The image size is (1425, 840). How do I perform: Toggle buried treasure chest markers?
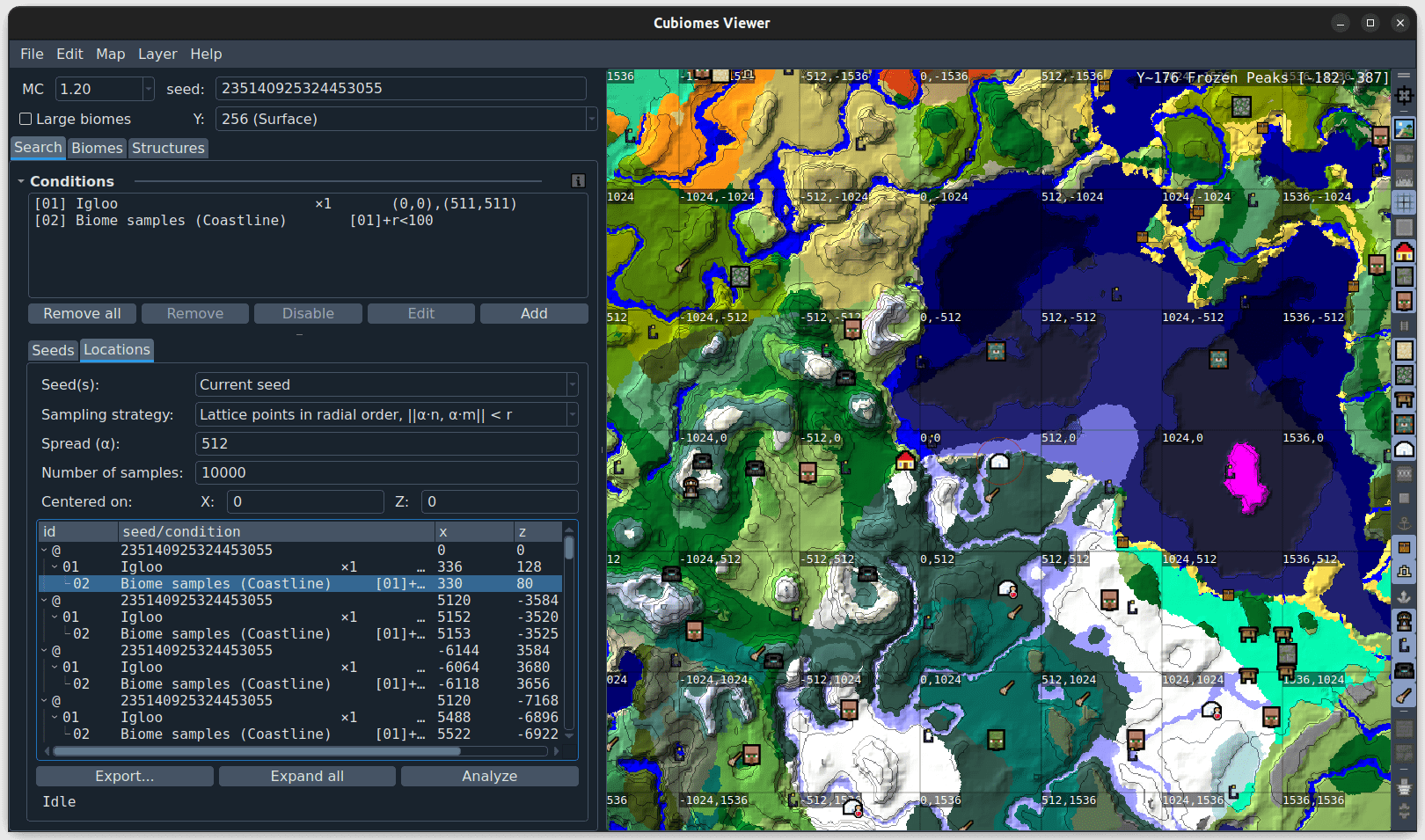pyautogui.click(x=1404, y=547)
